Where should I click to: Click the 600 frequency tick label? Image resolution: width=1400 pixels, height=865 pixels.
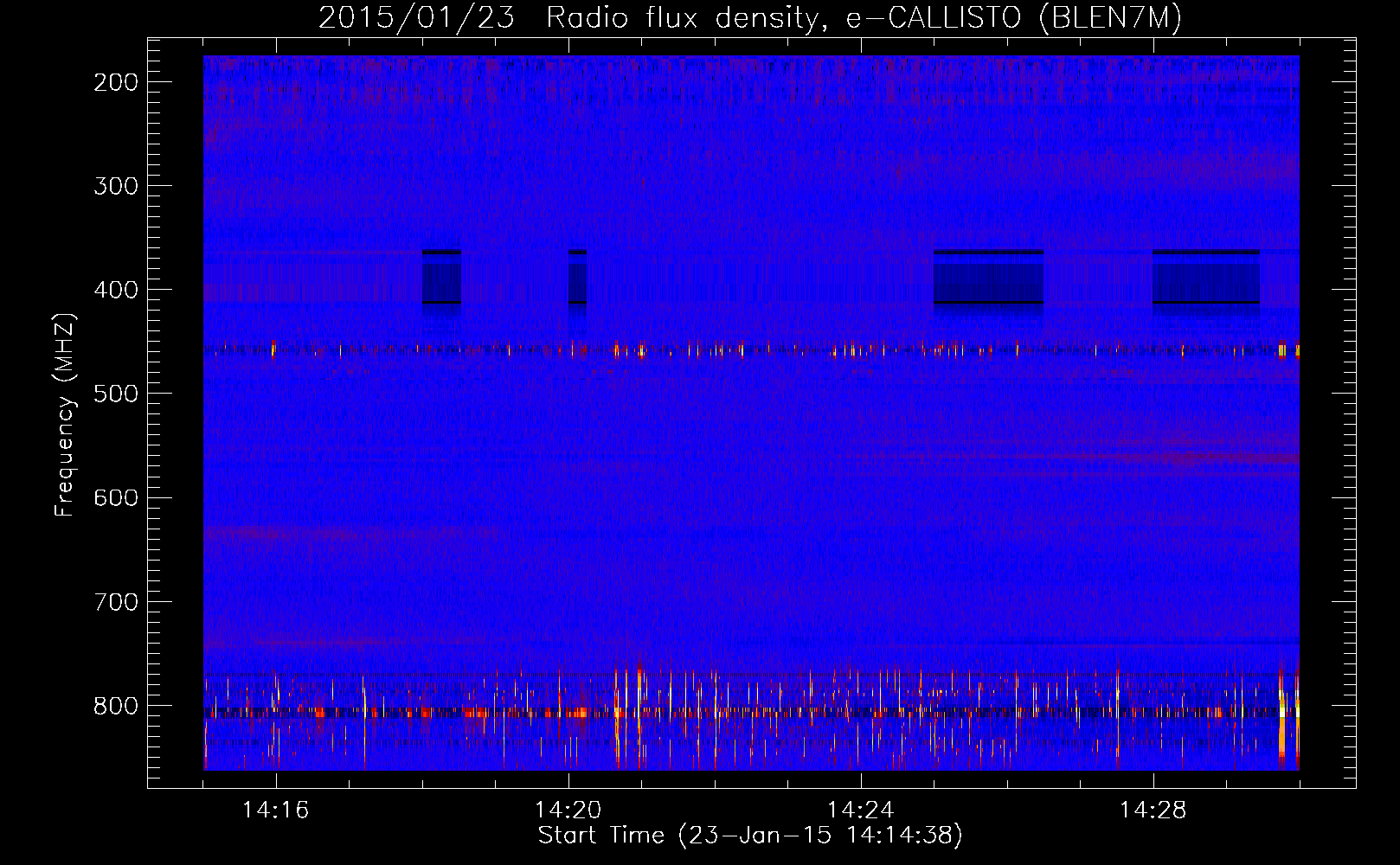pyautogui.click(x=115, y=497)
